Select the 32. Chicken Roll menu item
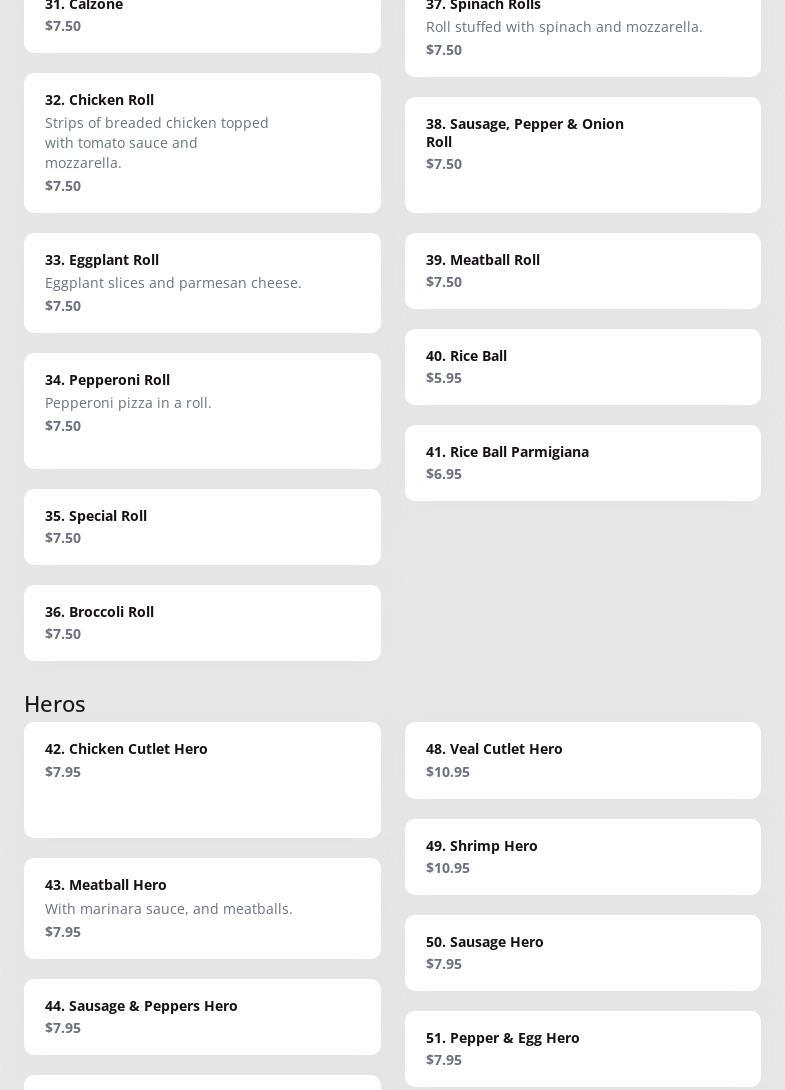785x1090 pixels. pyautogui.click(x=202, y=142)
